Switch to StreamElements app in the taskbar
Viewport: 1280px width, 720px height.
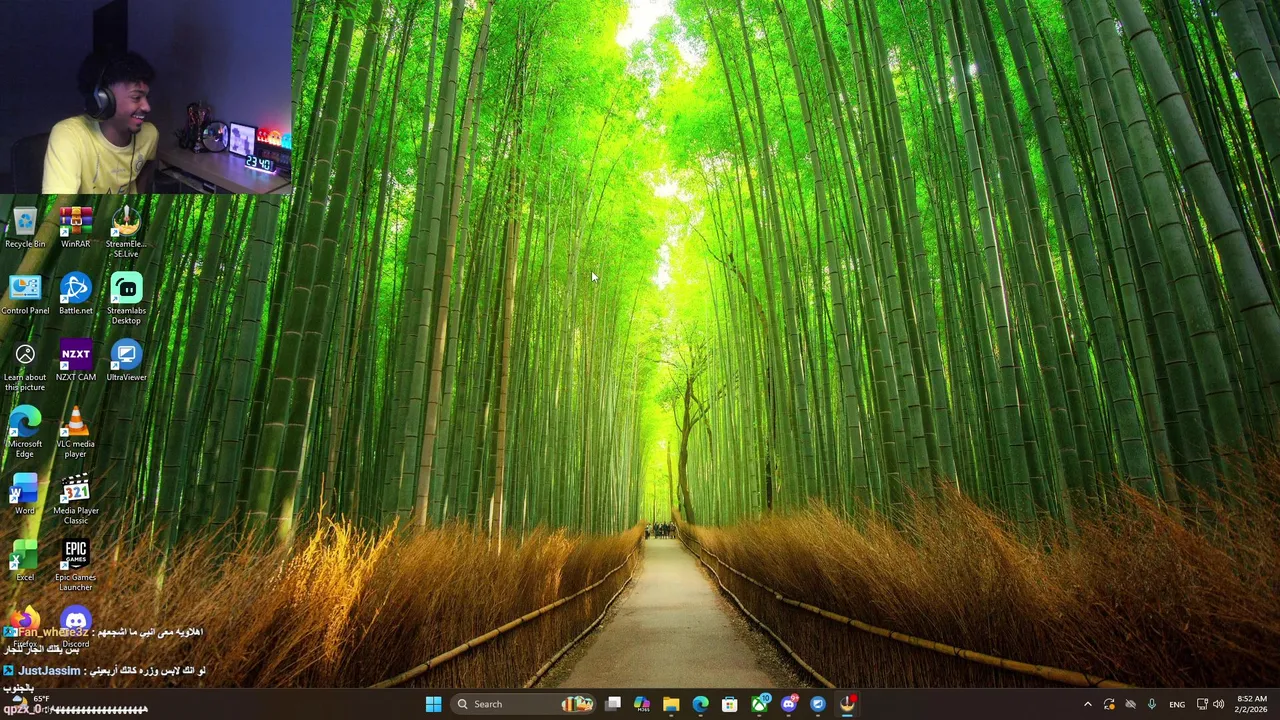click(x=847, y=704)
